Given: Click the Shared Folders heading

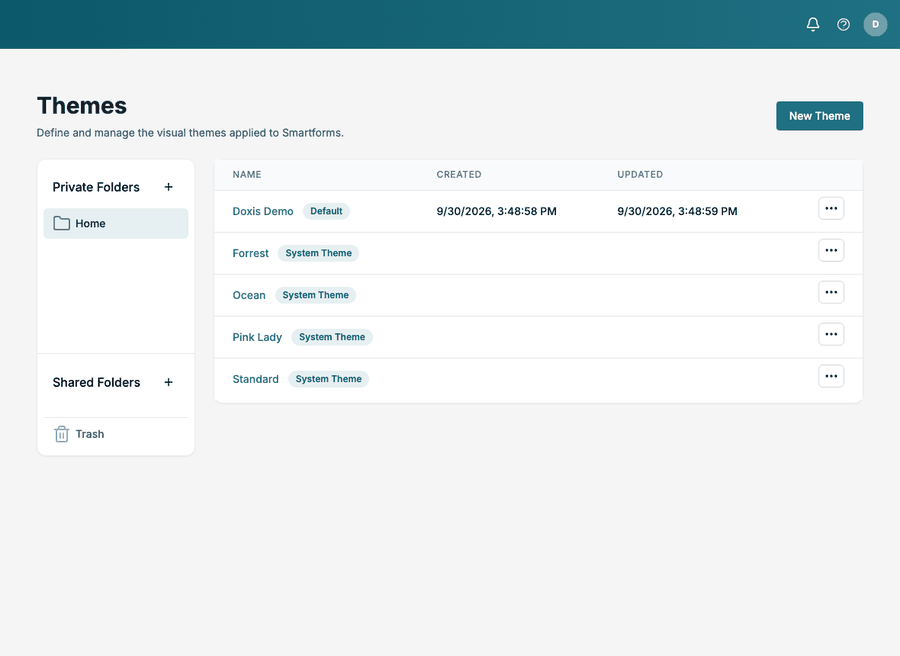Looking at the screenshot, I should click(96, 382).
